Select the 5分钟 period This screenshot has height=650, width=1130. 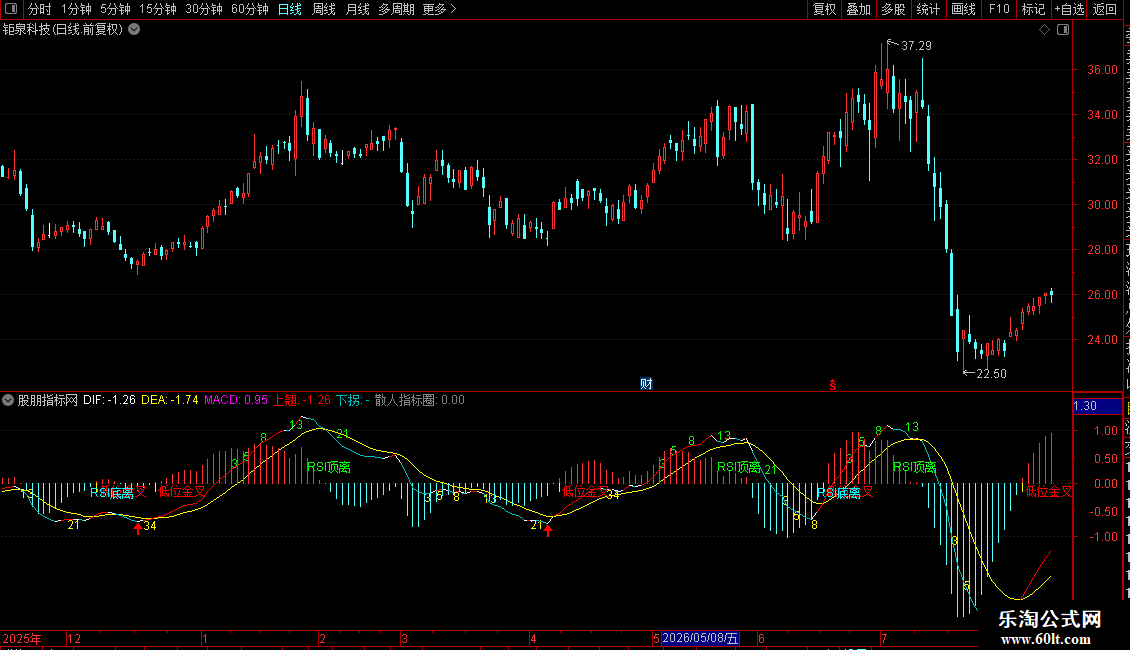[x=115, y=9]
